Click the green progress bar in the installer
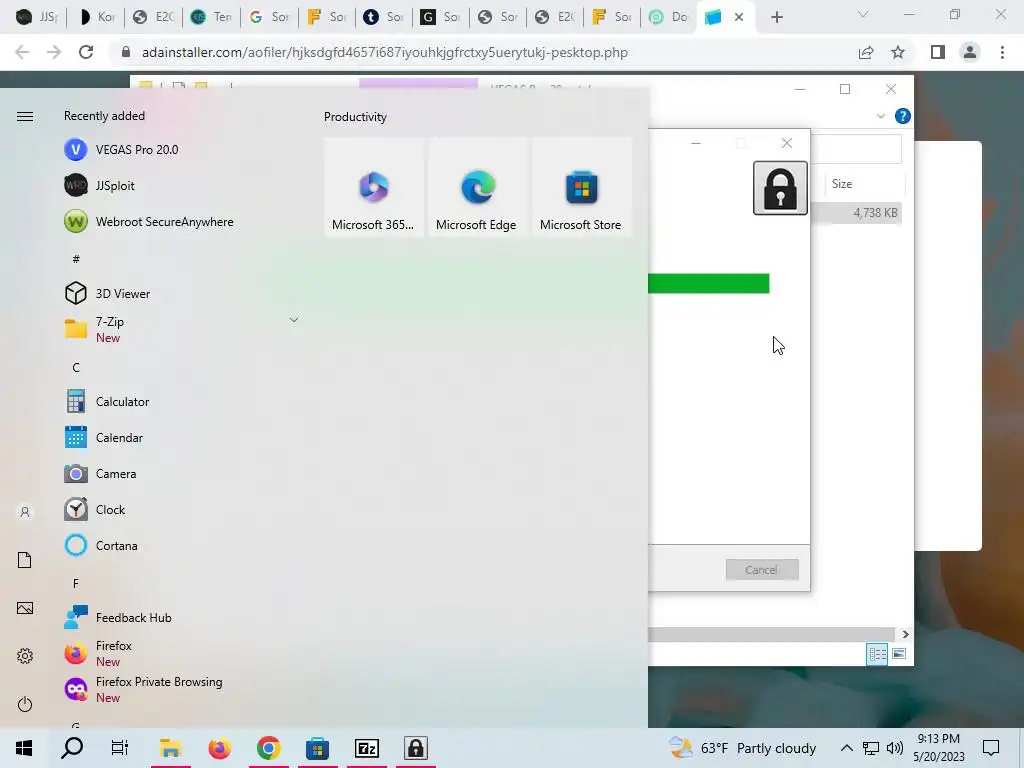1024x768 pixels. click(x=709, y=283)
